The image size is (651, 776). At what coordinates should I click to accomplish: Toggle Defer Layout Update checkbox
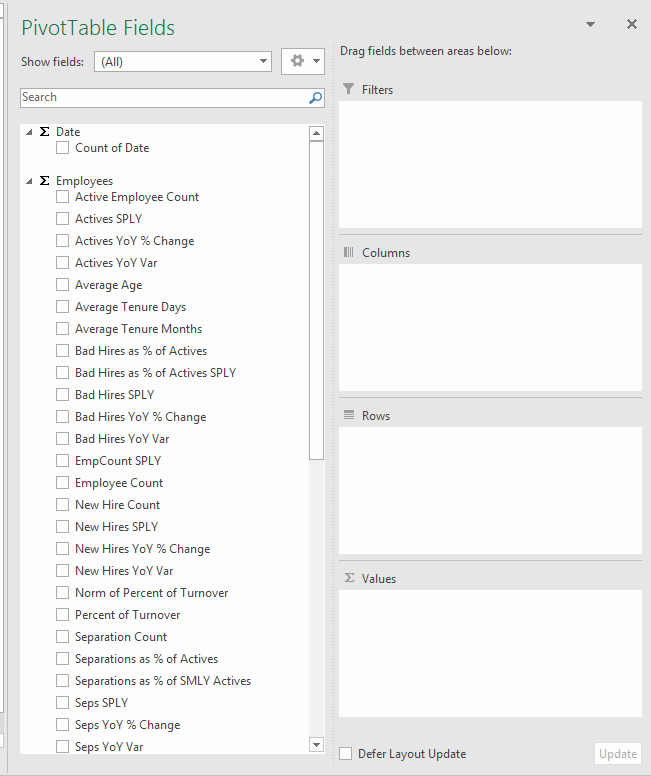346,754
